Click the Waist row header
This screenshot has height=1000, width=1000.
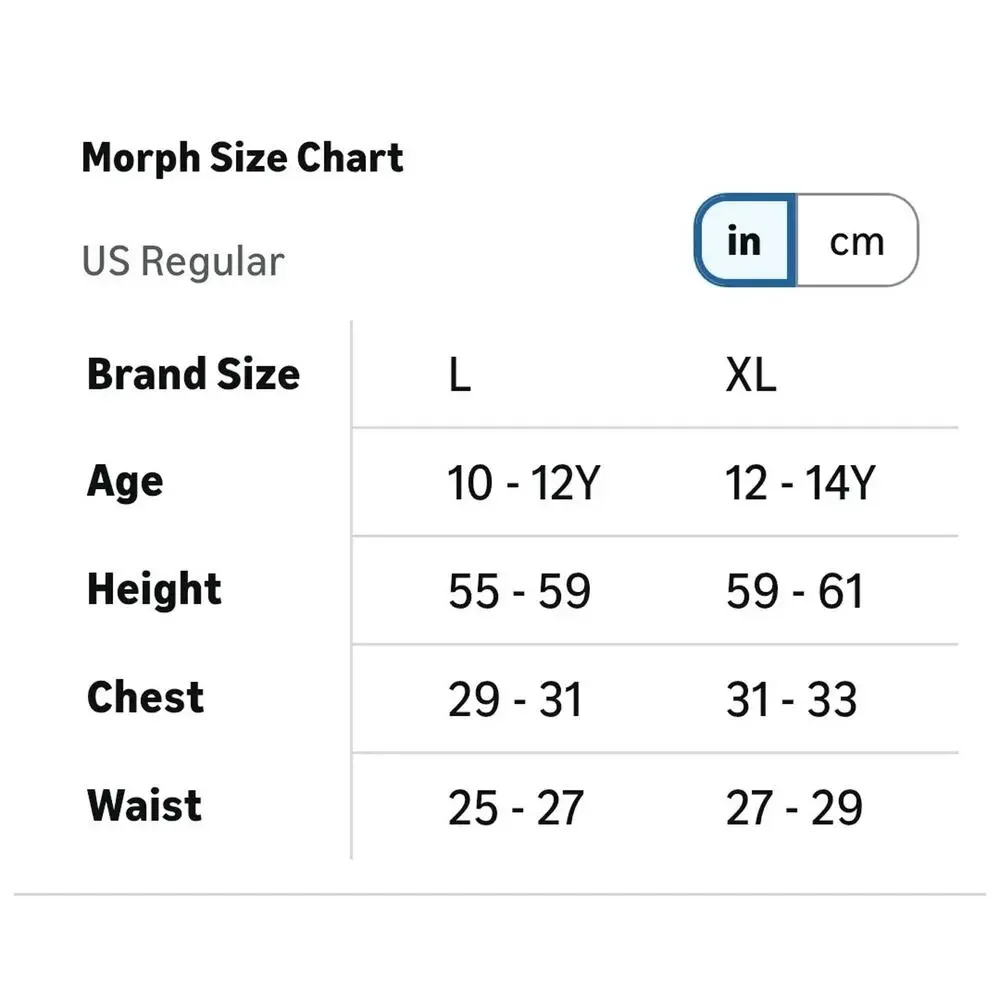click(145, 805)
